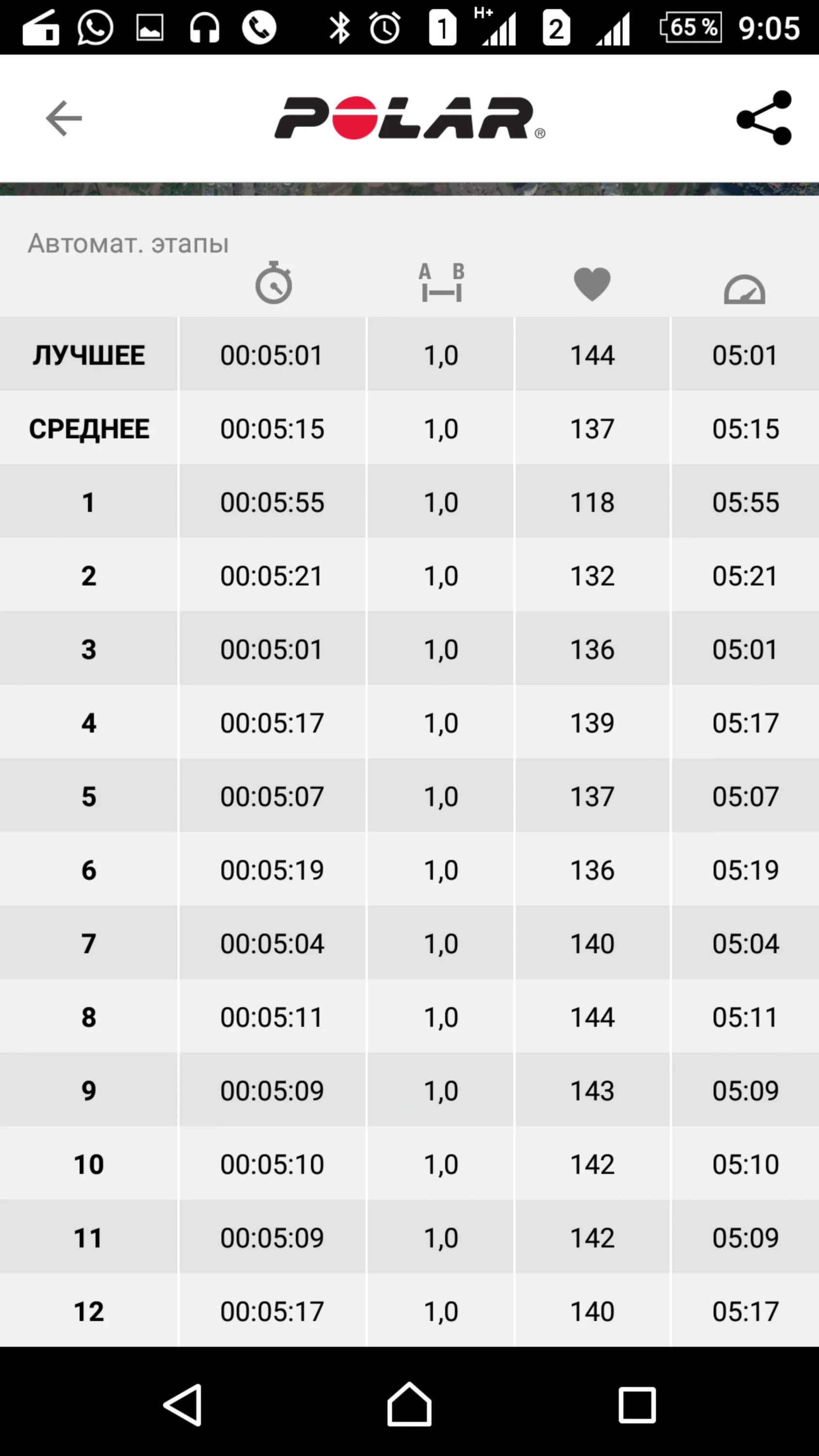
Task: Tap lap 12 pace value 05:17
Action: [x=745, y=1311]
